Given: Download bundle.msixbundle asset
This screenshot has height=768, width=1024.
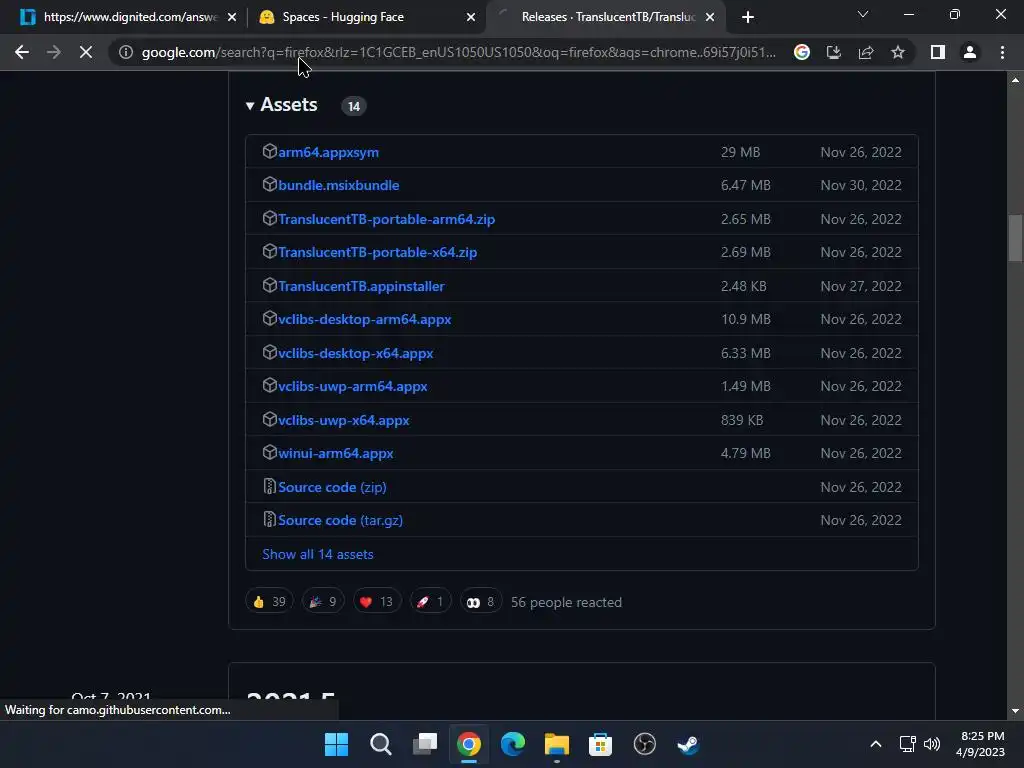Looking at the screenshot, I should (338, 185).
